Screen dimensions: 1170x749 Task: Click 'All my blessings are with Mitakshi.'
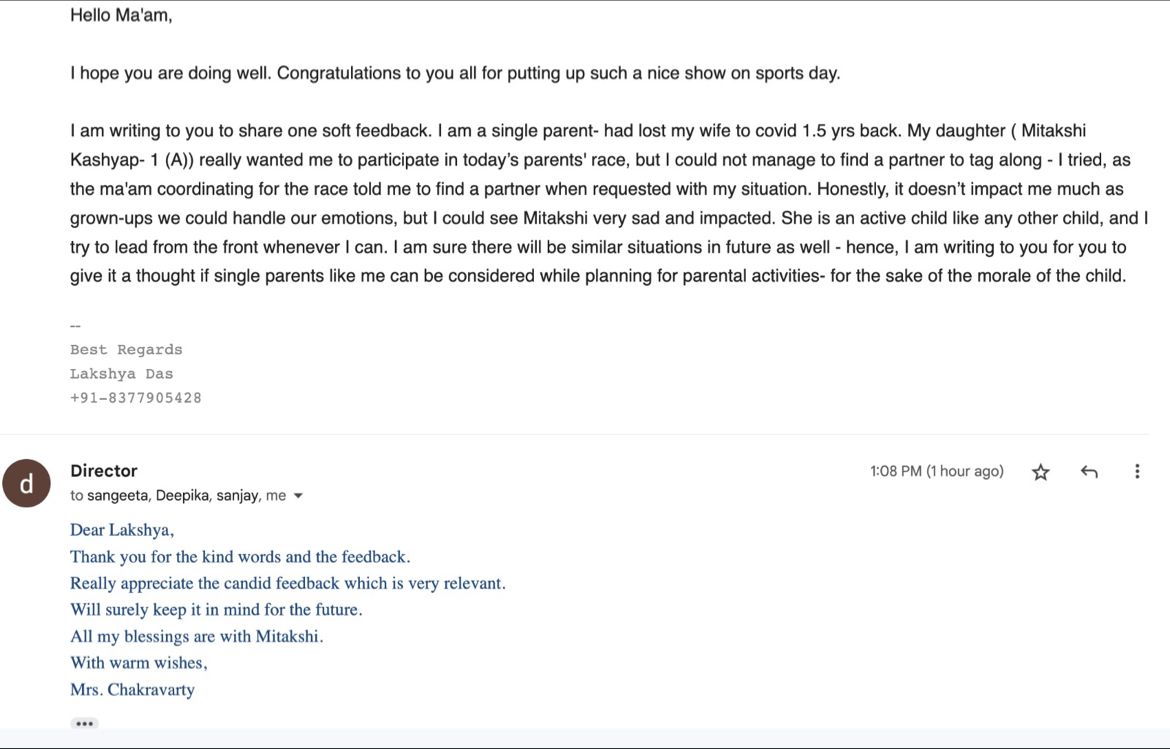[197, 636]
